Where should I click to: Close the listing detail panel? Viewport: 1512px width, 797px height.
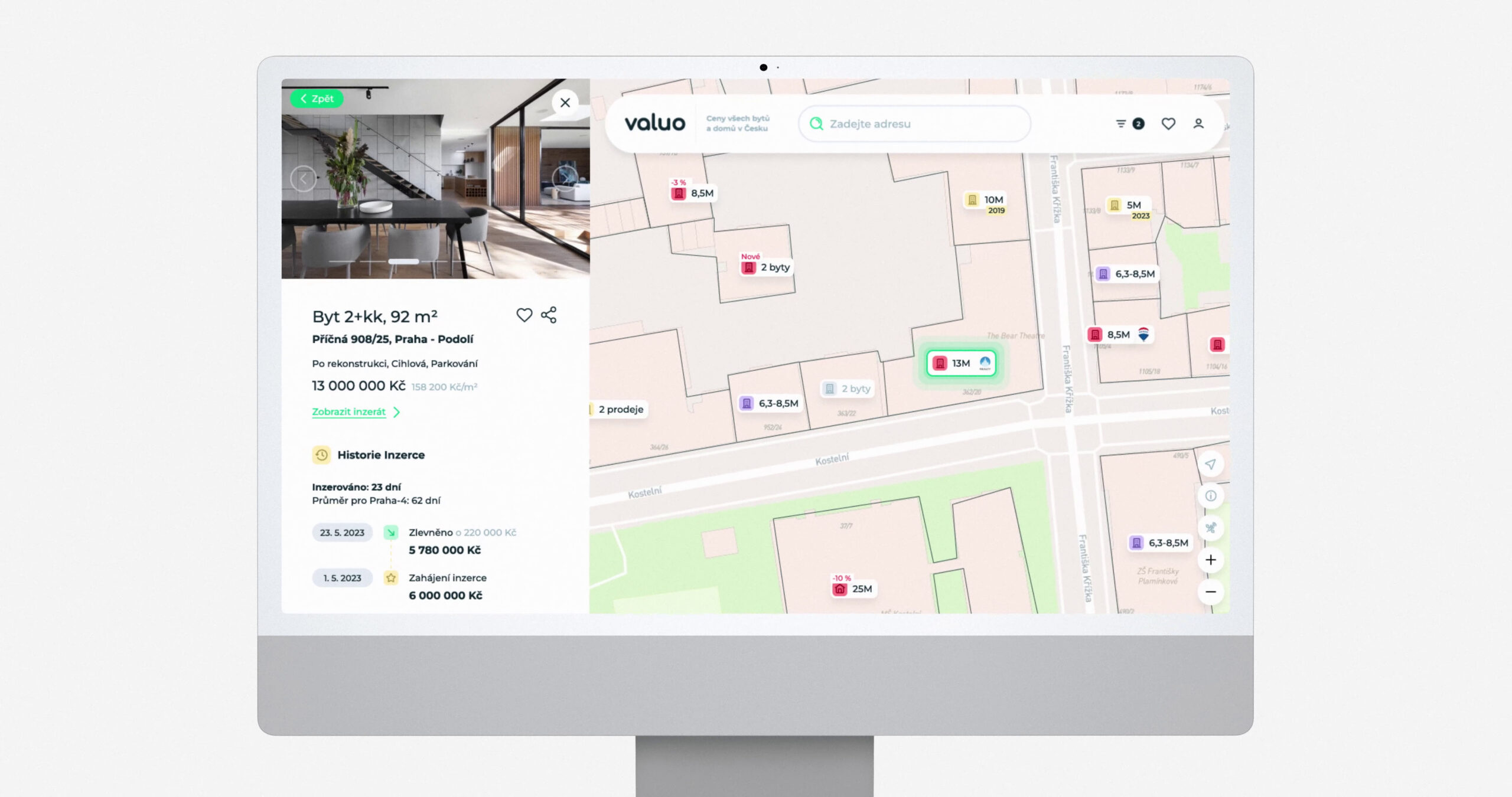(565, 103)
